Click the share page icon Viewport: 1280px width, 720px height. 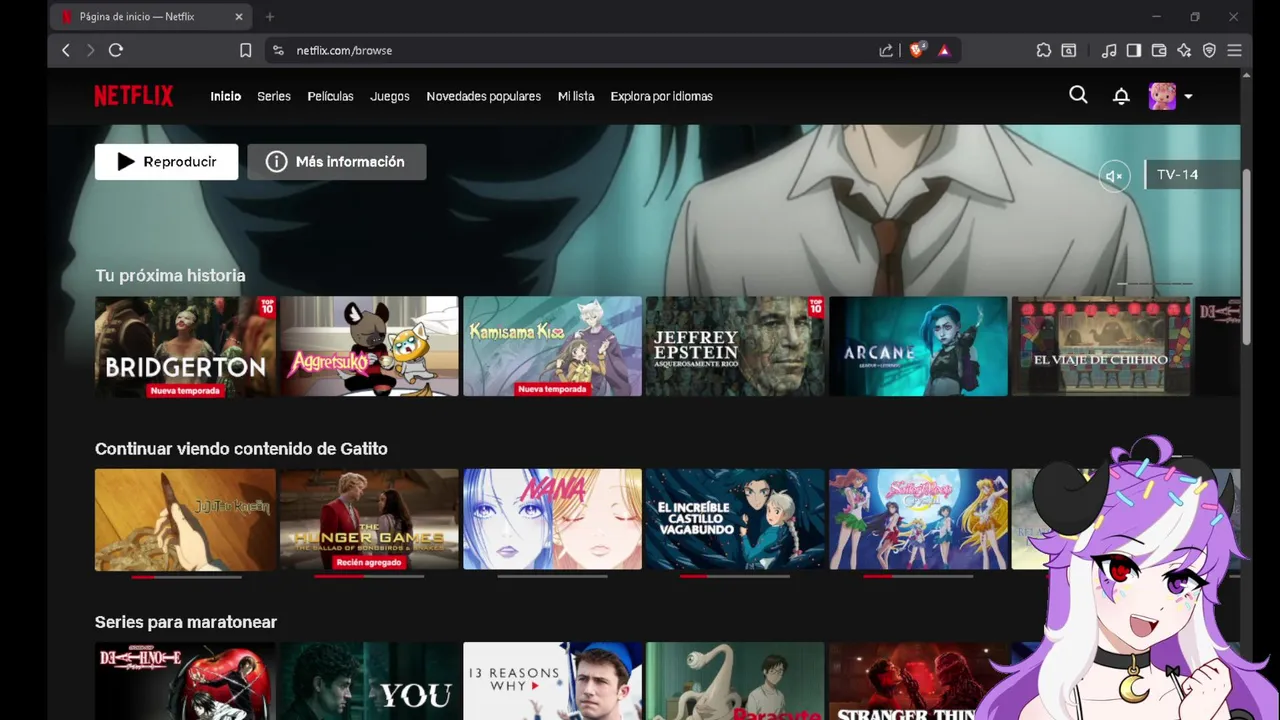886,50
